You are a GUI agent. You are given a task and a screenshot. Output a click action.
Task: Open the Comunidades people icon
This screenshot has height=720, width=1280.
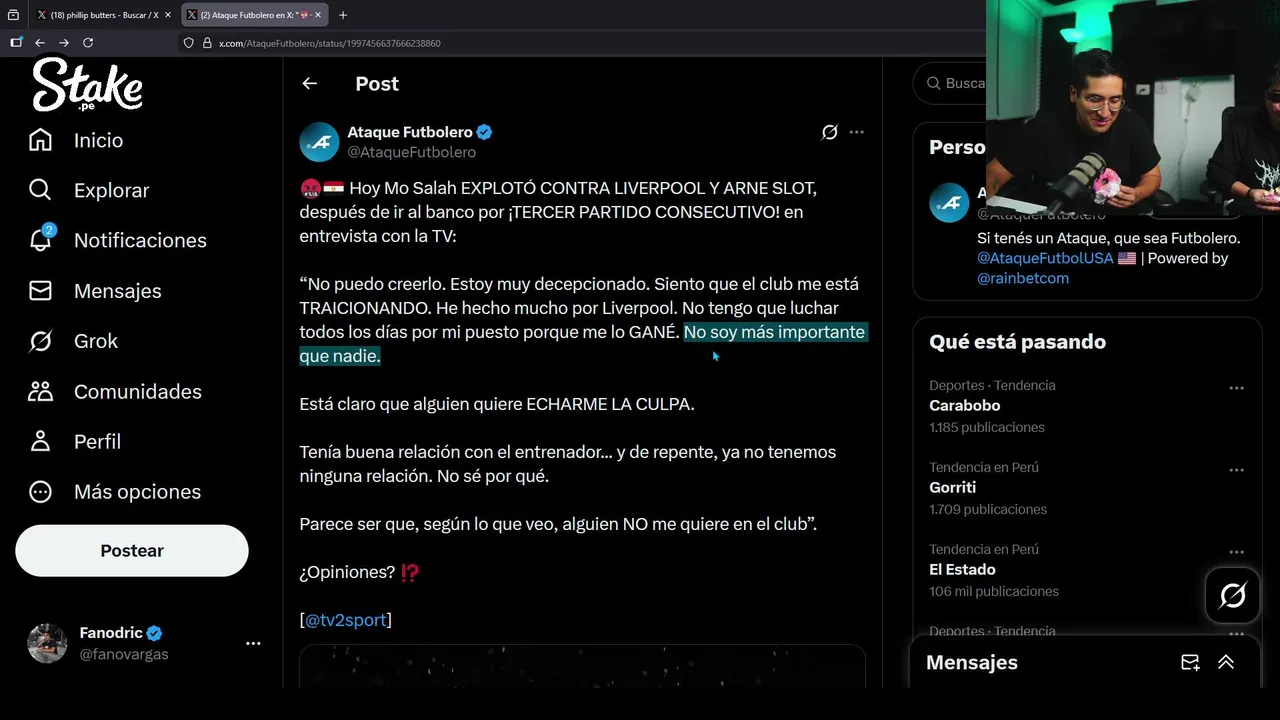[40, 391]
